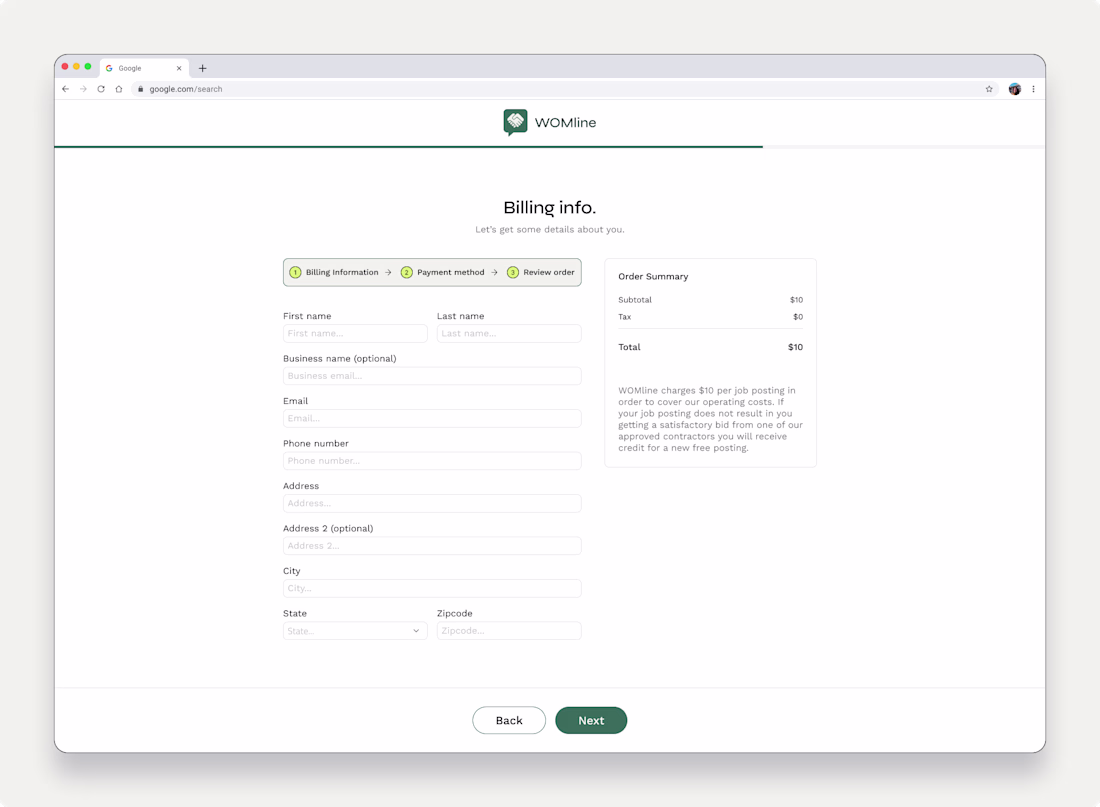Image resolution: width=1100 pixels, height=807 pixels.
Task: Close the Google tab
Action: (179, 68)
